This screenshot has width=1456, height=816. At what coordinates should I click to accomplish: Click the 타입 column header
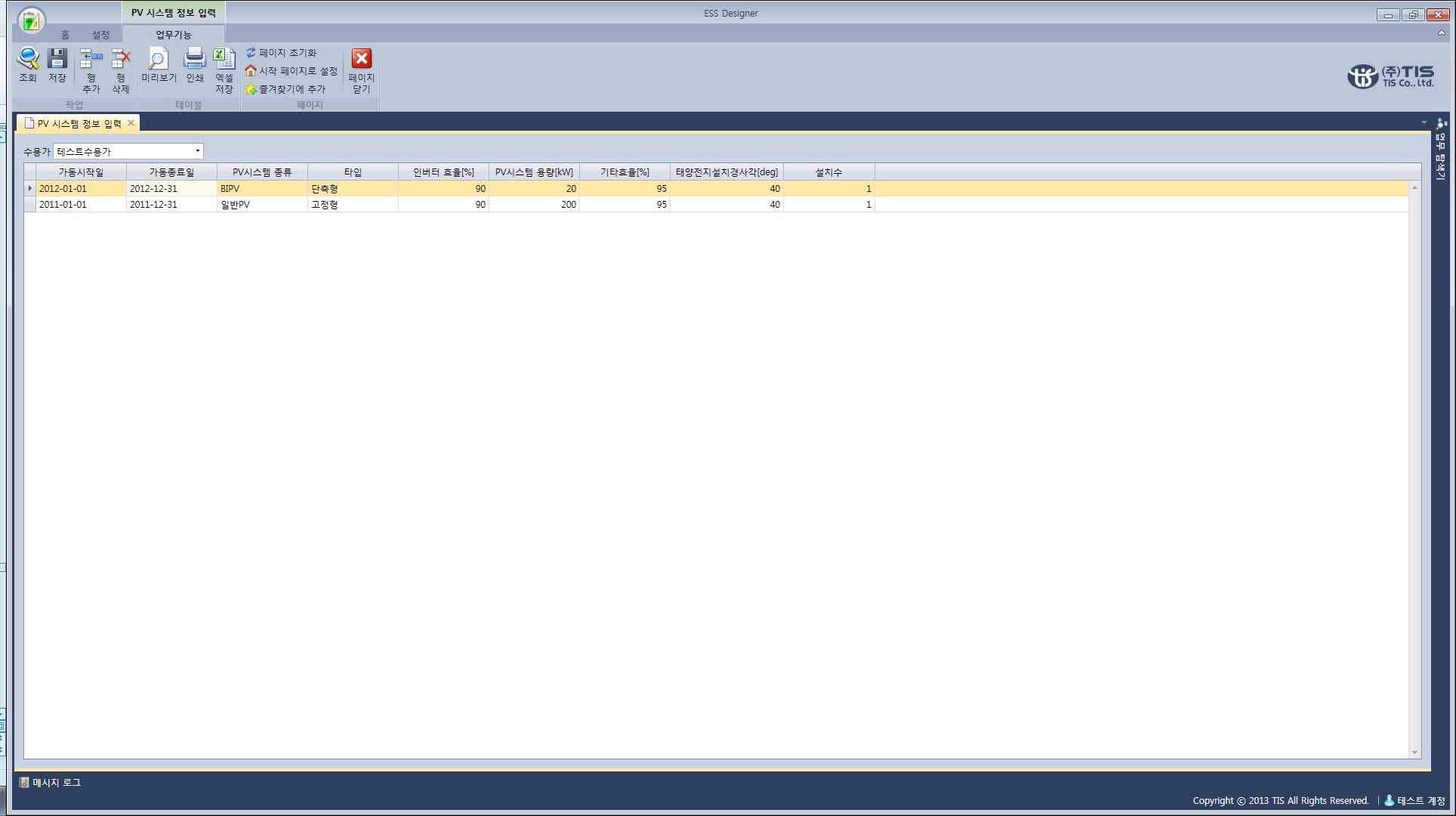tap(353, 172)
